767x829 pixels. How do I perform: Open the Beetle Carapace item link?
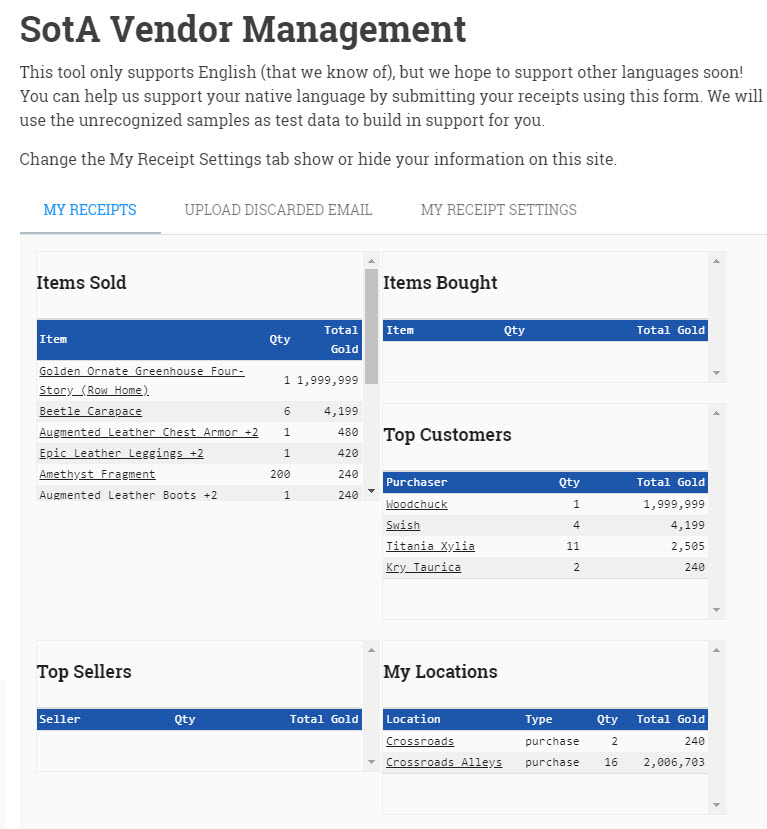(90, 411)
